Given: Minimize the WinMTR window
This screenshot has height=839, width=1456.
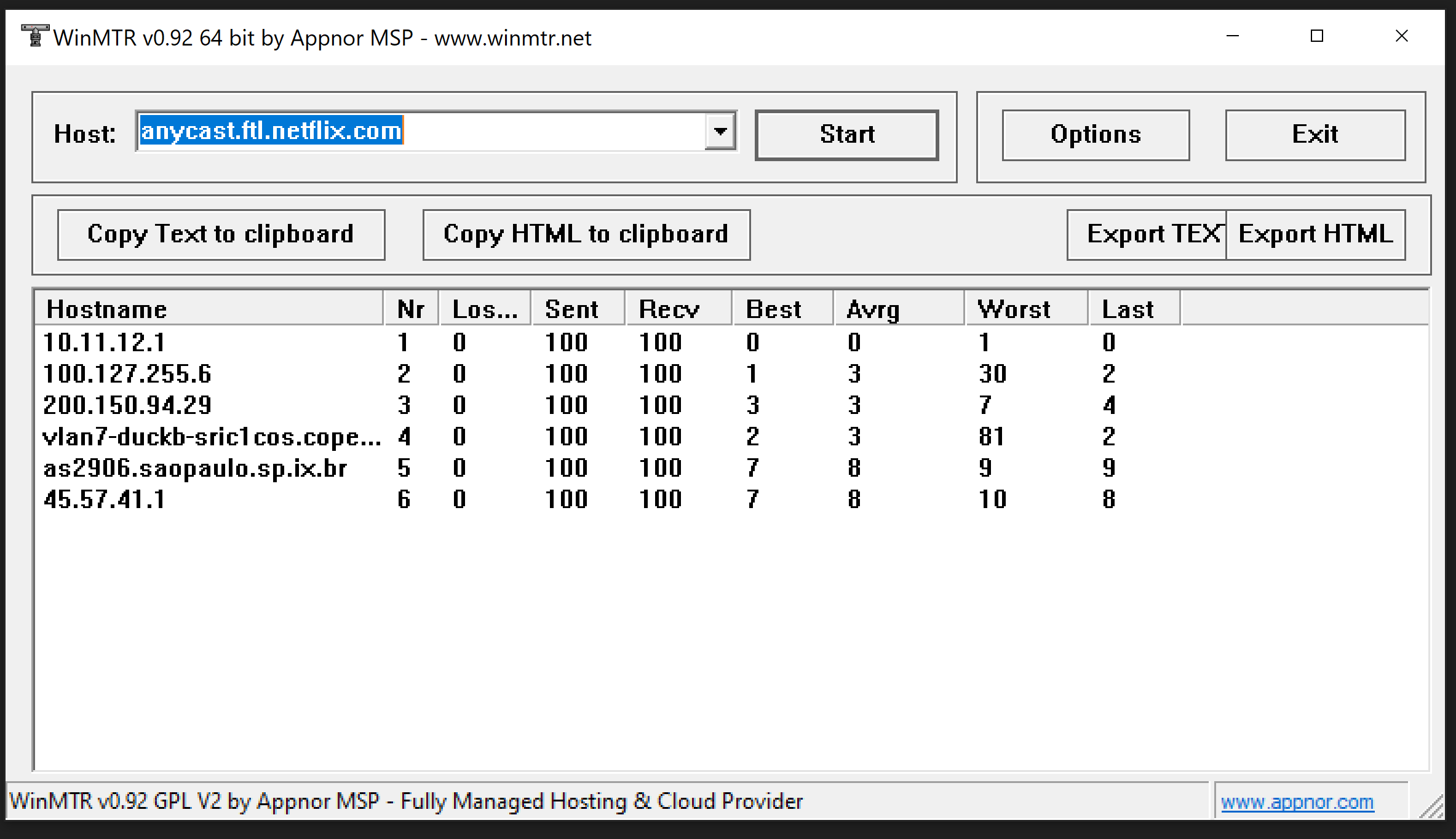Looking at the screenshot, I should (1233, 36).
